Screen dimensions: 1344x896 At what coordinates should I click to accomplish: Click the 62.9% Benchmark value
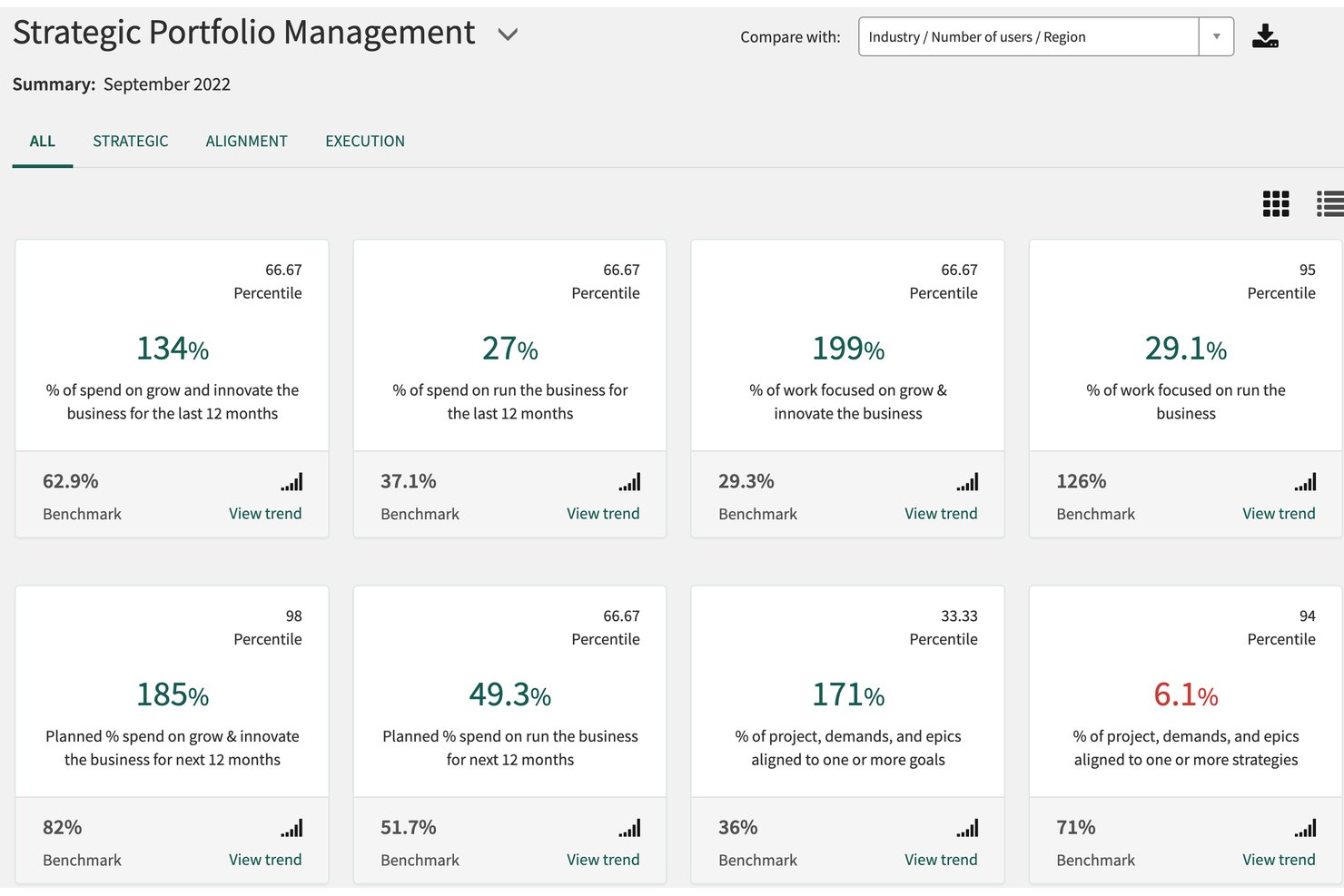click(x=71, y=481)
